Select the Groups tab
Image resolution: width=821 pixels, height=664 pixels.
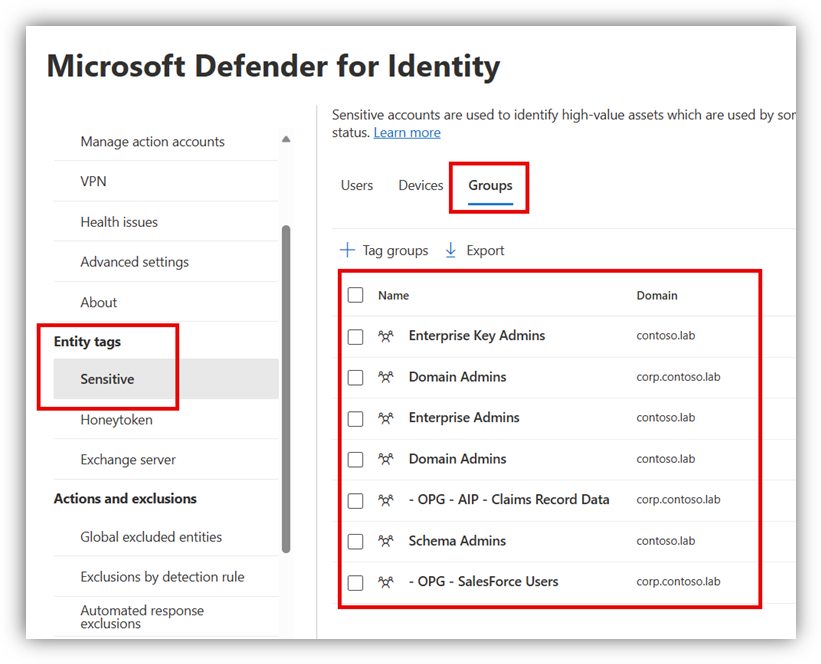(490, 185)
